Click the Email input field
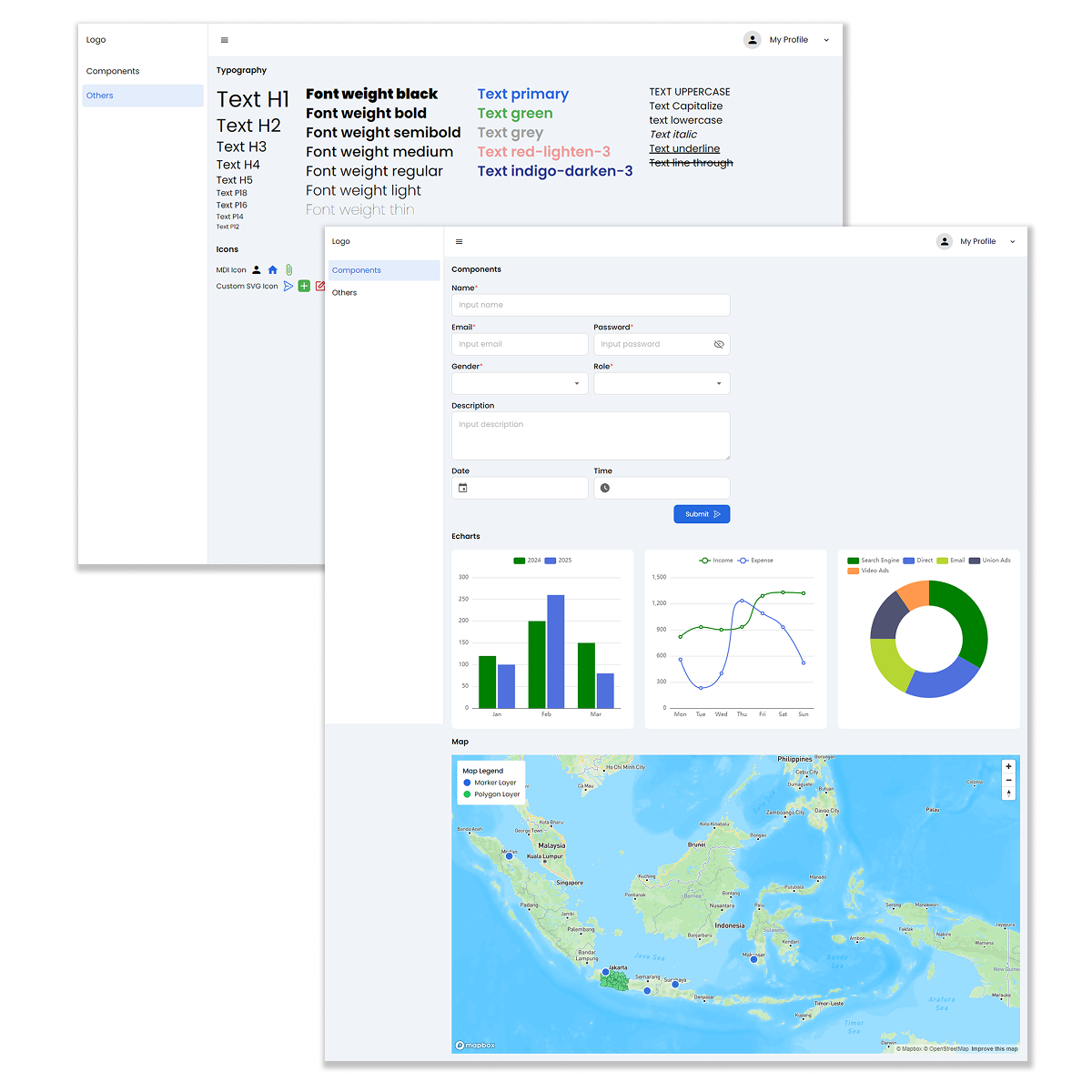1092x1092 pixels. (x=520, y=345)
